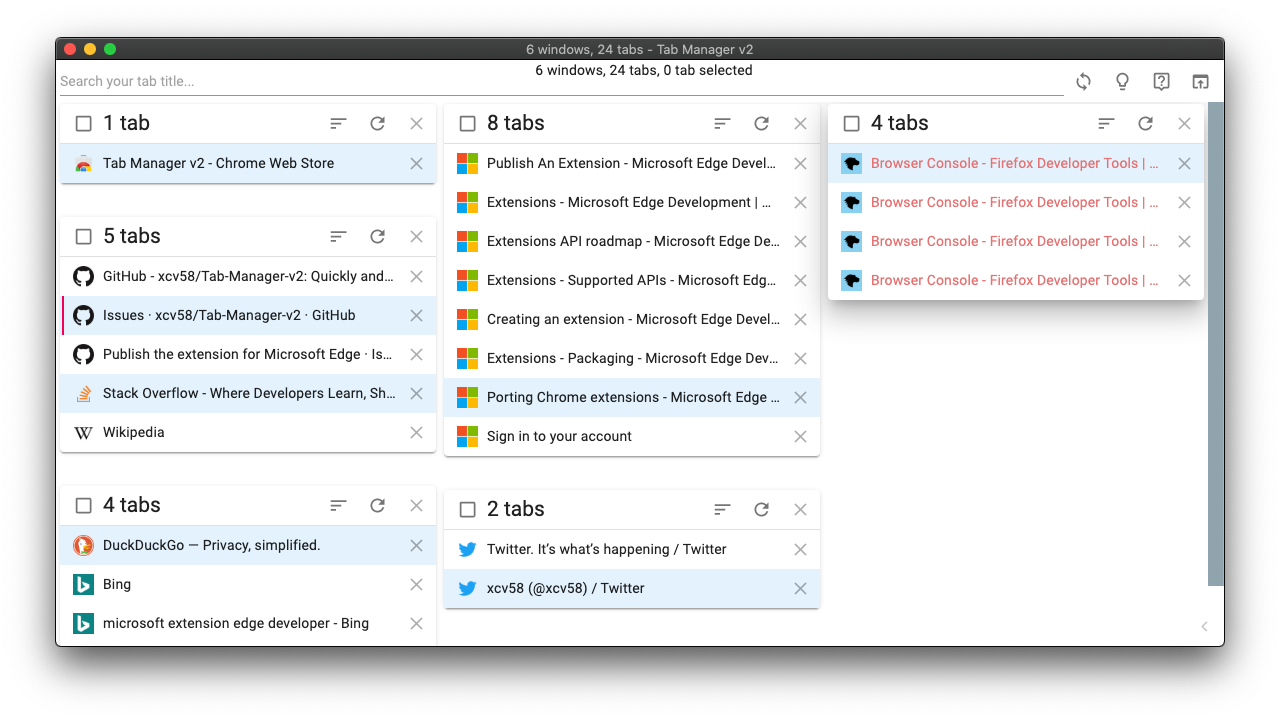Select all in Firefox 4 tabs window
The height and width of the screenshot is (720, 1280).
(x=852, y=124)
